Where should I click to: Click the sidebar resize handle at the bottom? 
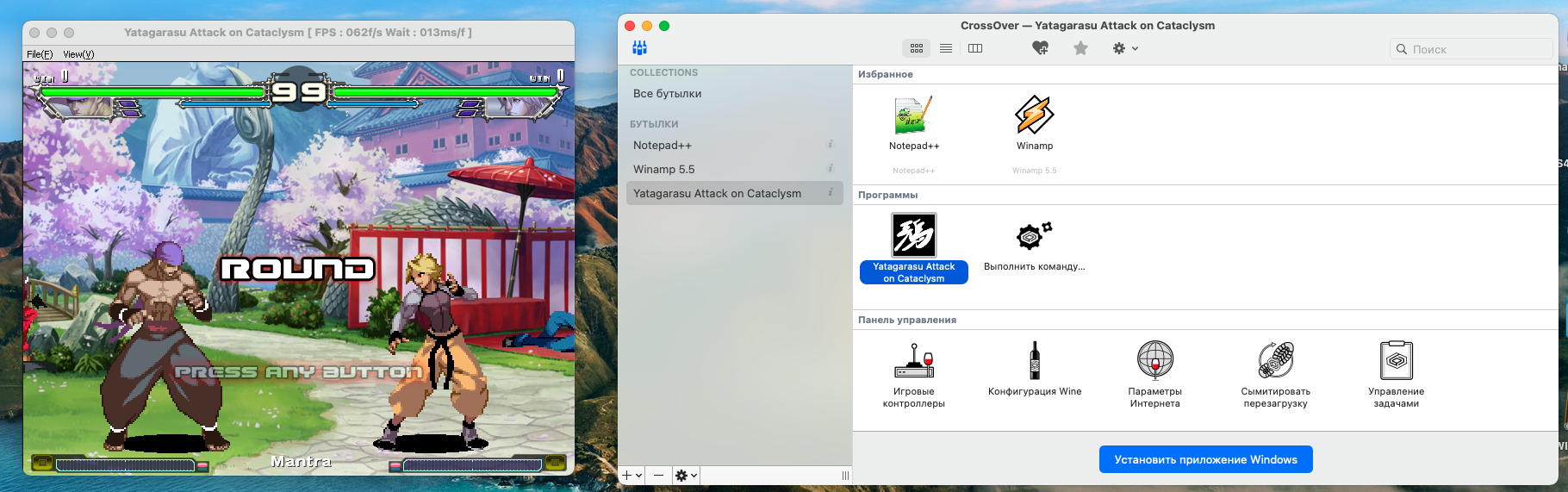click(845, 476)
